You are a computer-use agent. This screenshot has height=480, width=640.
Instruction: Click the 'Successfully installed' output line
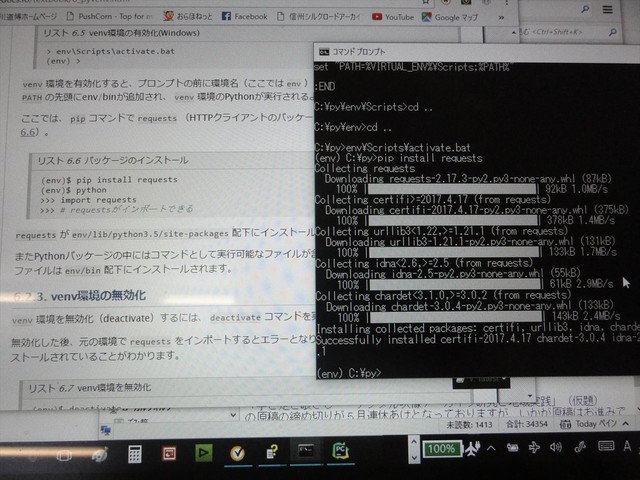coord(478,339)
